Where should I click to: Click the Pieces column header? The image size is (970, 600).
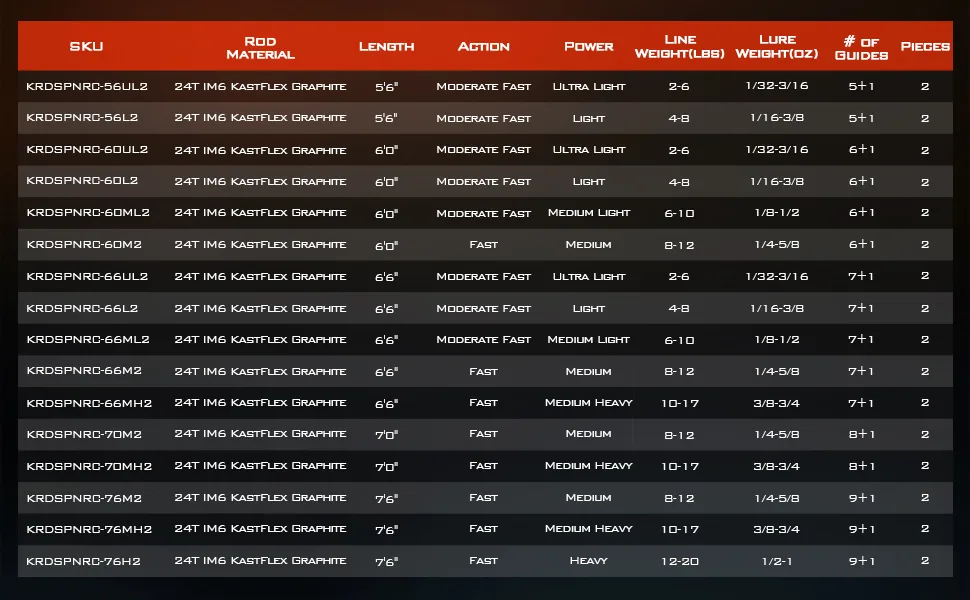click(x=925, y=46)
